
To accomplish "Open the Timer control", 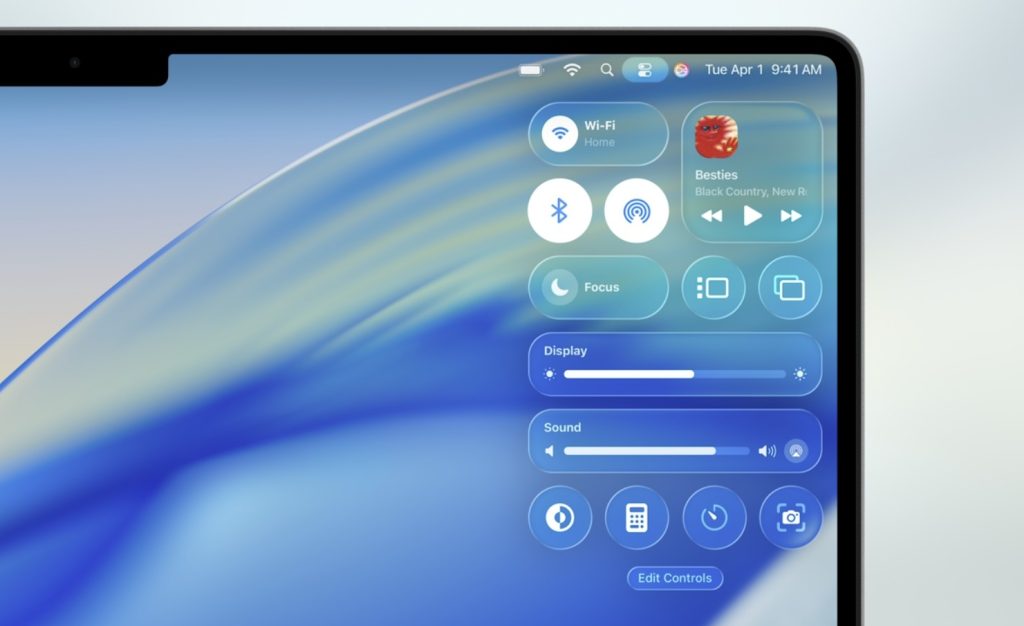I will click(x=714, y=518).
